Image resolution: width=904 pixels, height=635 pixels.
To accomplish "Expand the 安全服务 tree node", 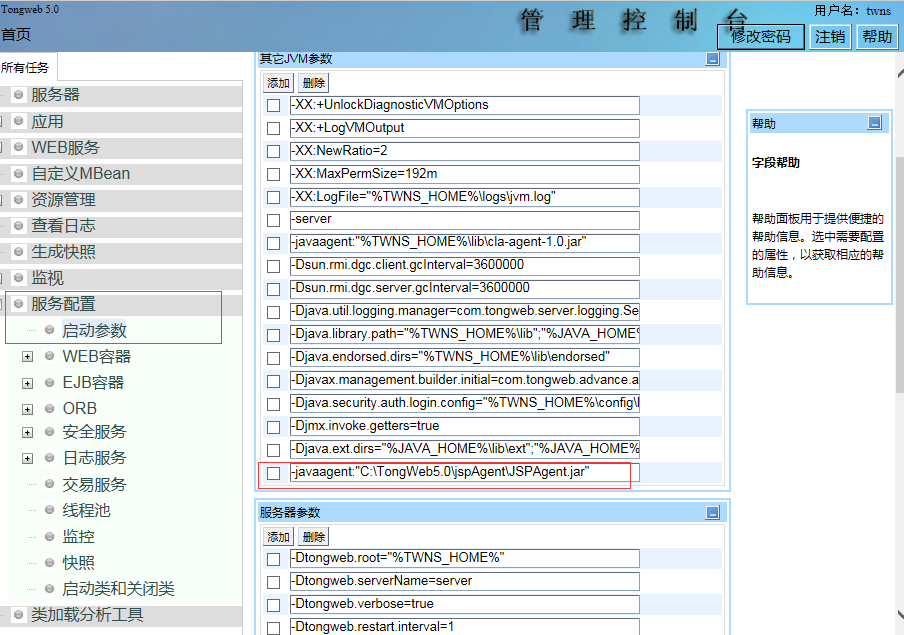I will (27, 433).
